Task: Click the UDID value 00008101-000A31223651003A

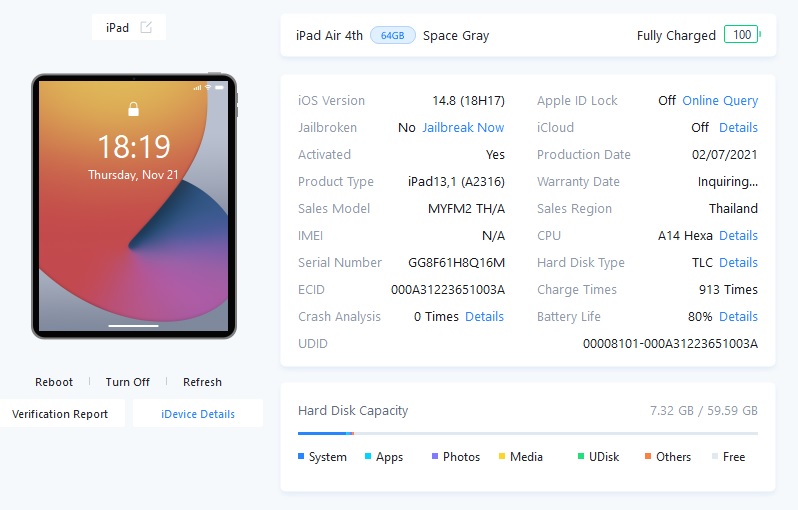Action: (x=670, y=344)
